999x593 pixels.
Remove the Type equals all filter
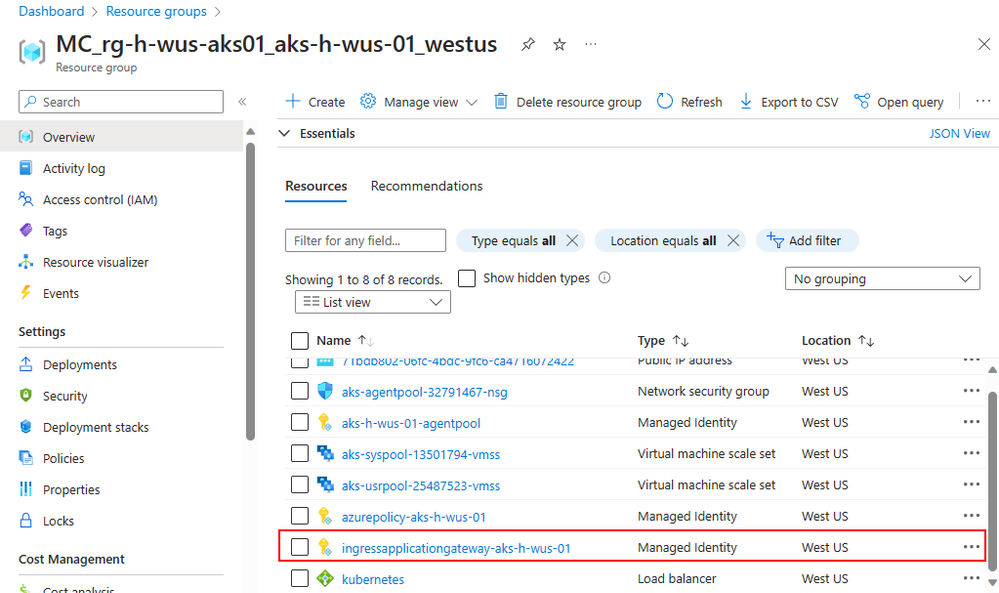click(x=572, y=241)
